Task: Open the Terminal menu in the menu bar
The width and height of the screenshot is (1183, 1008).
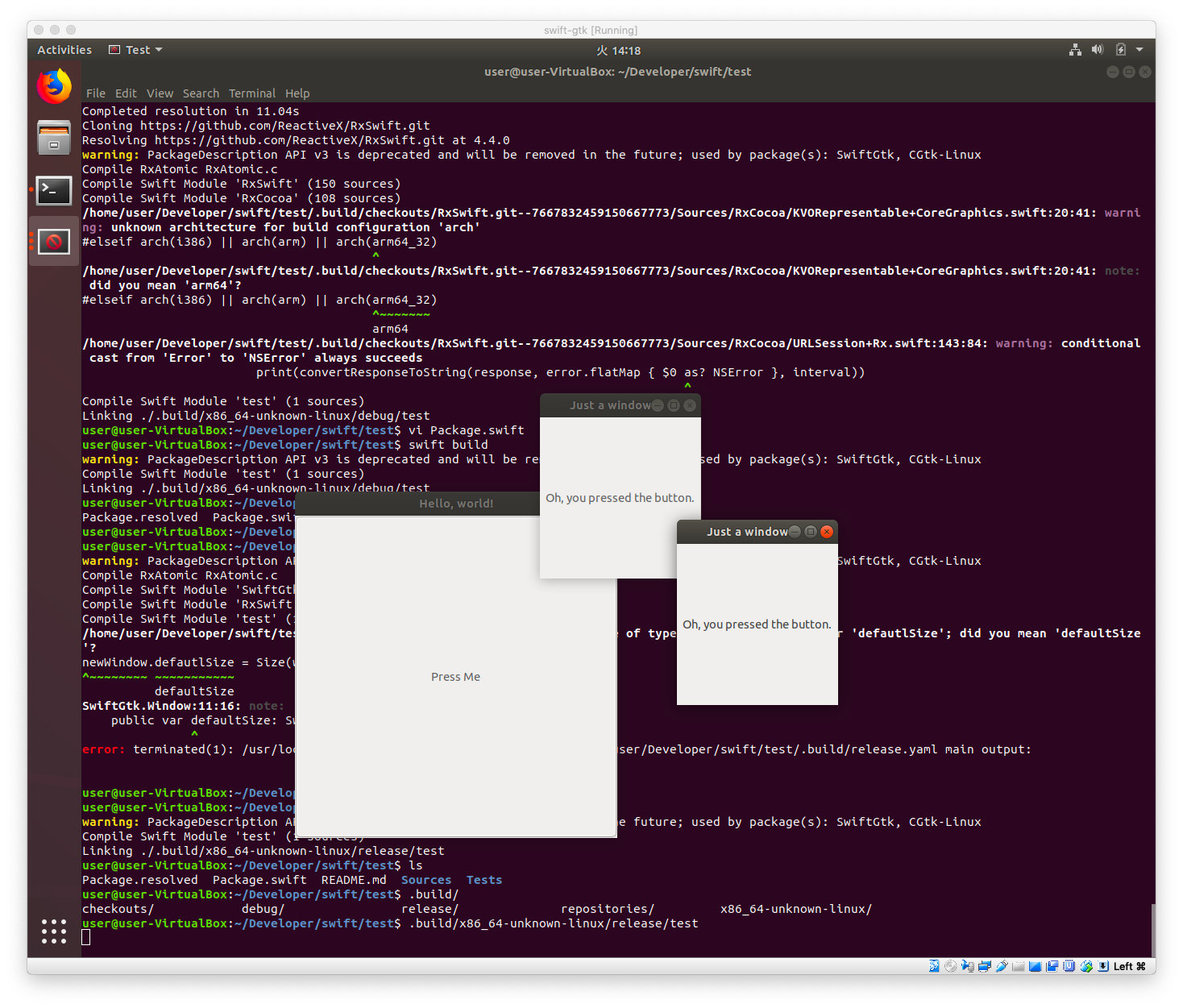Action: 251,93
